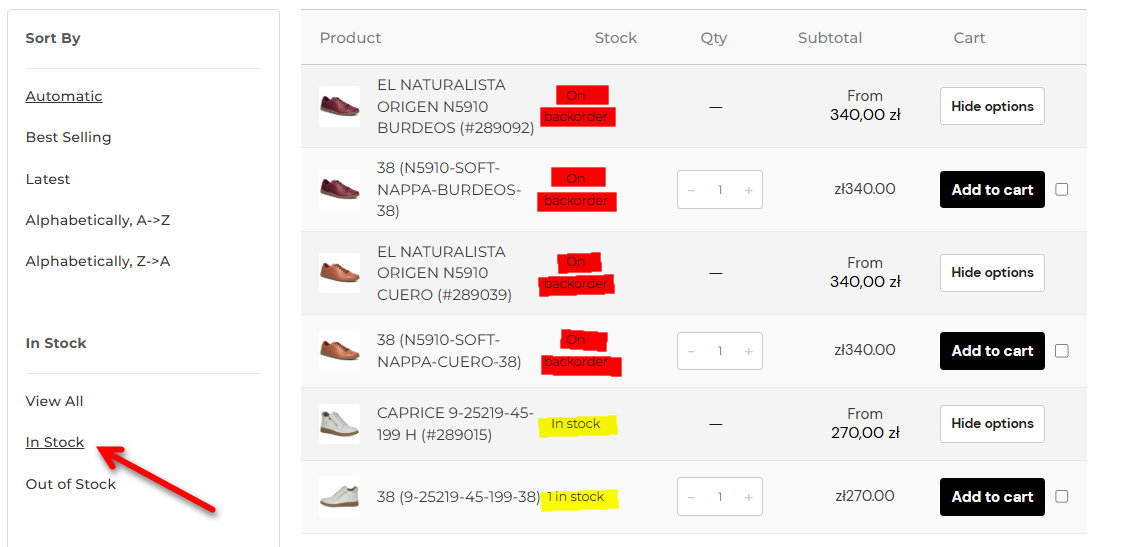Decrease quantity for Caprice size 38 variant
The height and width of the screenshot is (547, 1123).
point(692,497)
